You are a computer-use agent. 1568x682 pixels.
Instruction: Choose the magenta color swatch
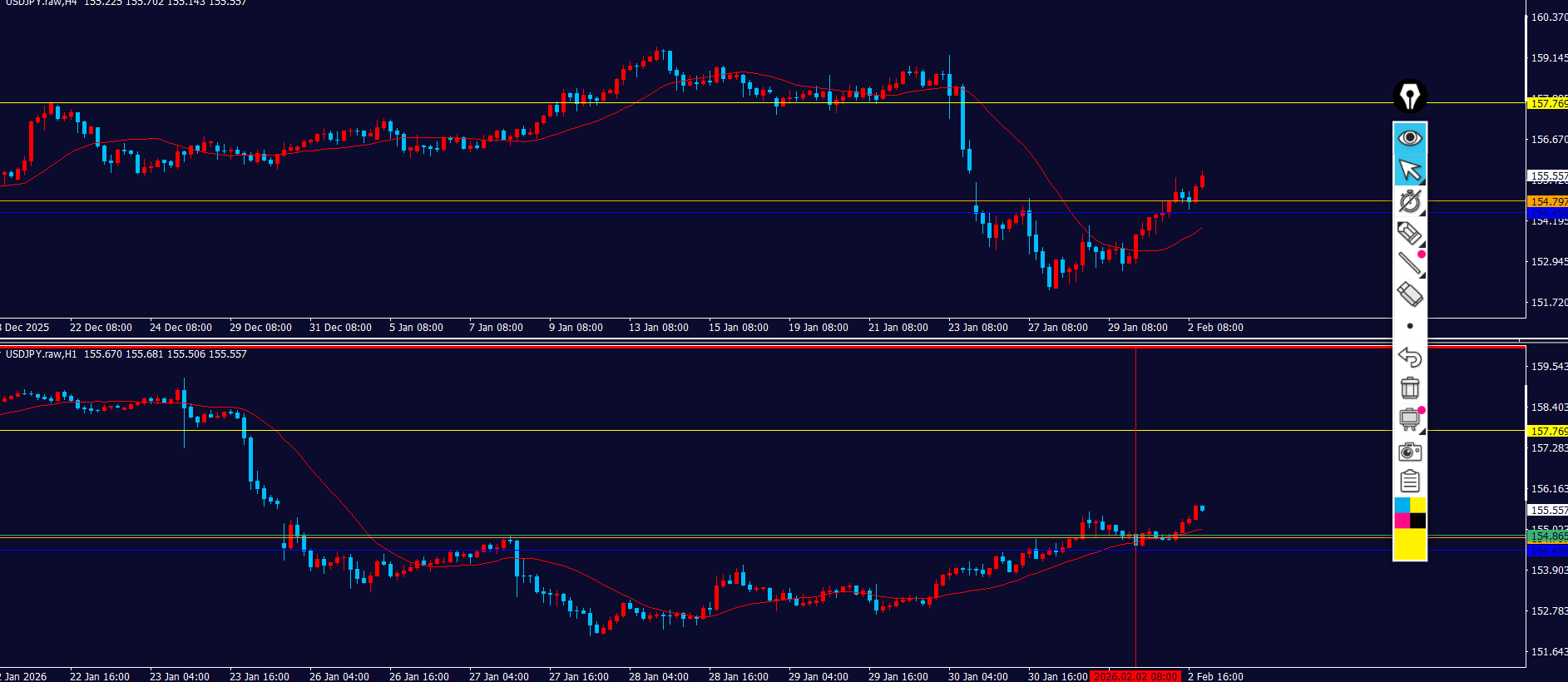click(1402, 521)
